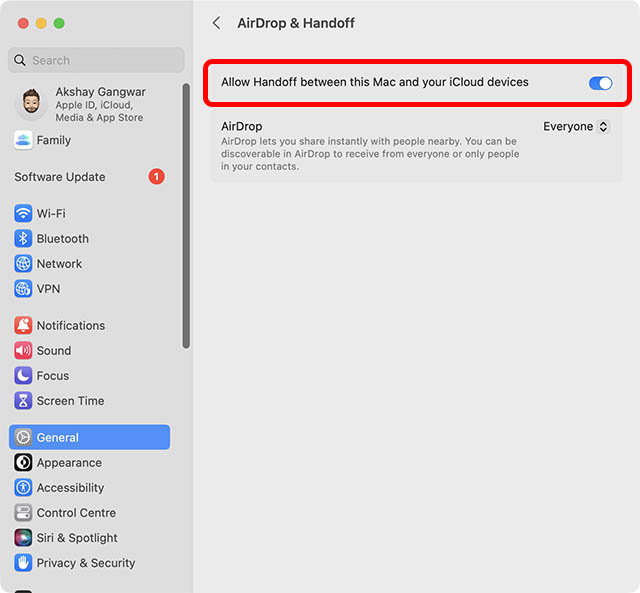Click the sidebar scrollbar
Screen dimensions: 640x593
[x=186, y=216]
